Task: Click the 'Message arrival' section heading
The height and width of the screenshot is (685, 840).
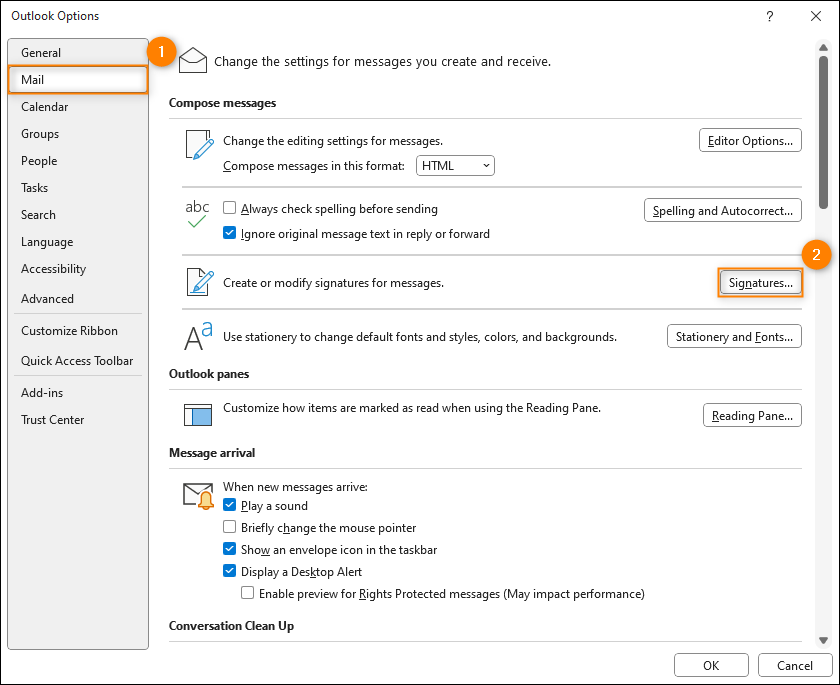Action: pyautogui.click(x=212, y=453)
